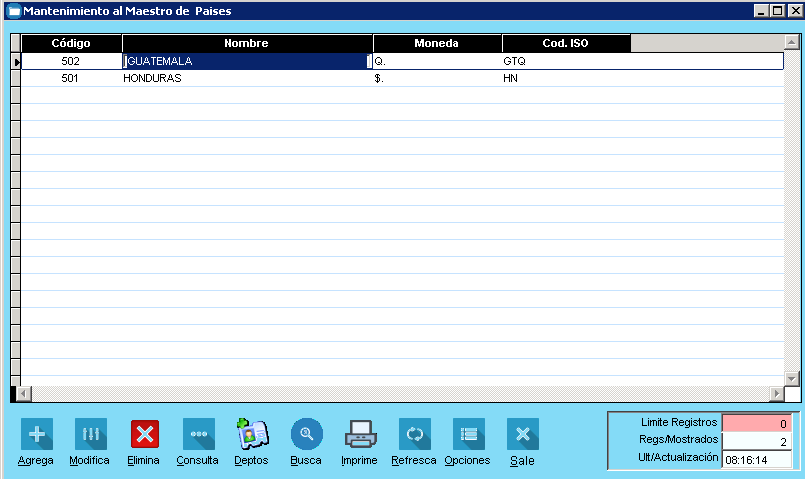
Task: Click the Busca magnifier icon
Action: click(306, 434)
